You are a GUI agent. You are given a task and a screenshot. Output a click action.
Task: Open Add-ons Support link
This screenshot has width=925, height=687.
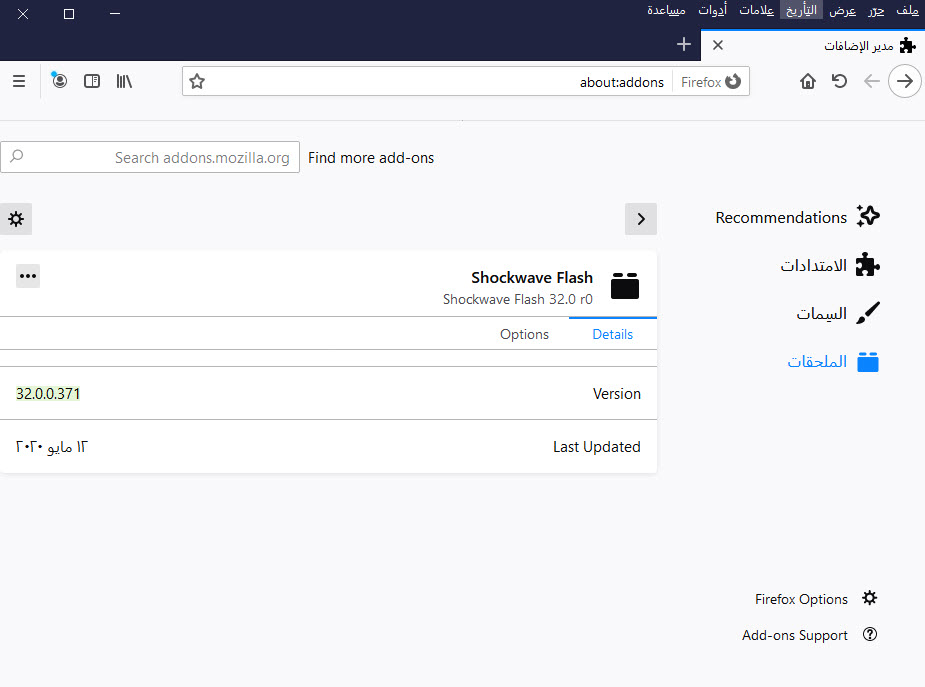[x=809, y=635]
